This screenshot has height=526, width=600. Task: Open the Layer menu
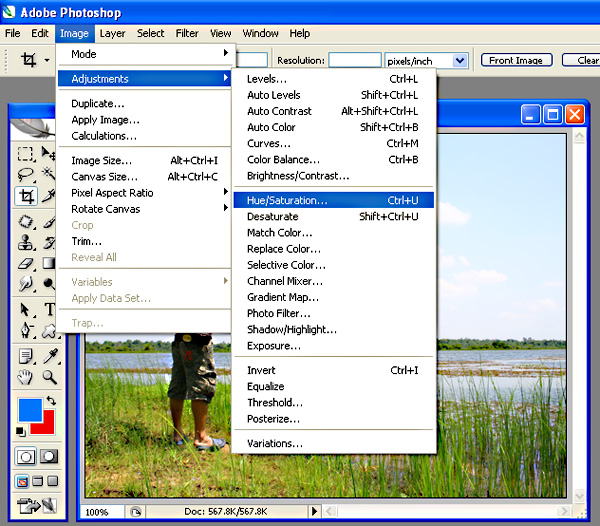(x=112, y=34)
